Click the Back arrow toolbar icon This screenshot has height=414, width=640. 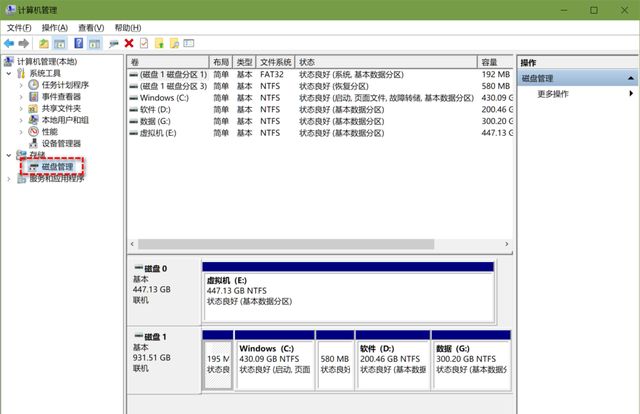point(9,43)
